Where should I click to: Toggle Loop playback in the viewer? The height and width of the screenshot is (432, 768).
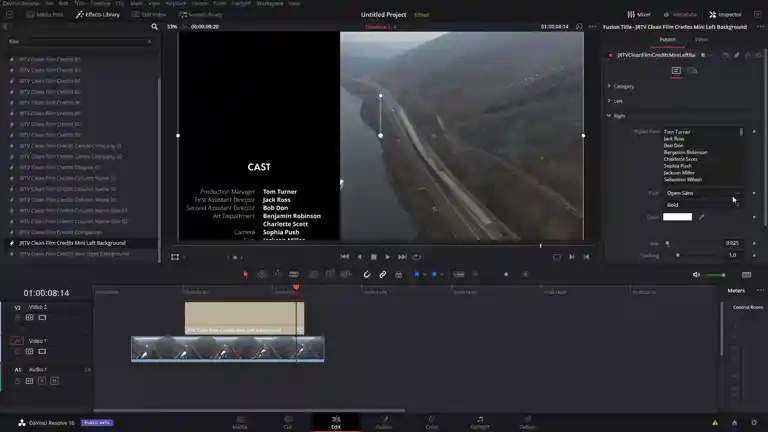coord(416,257)
